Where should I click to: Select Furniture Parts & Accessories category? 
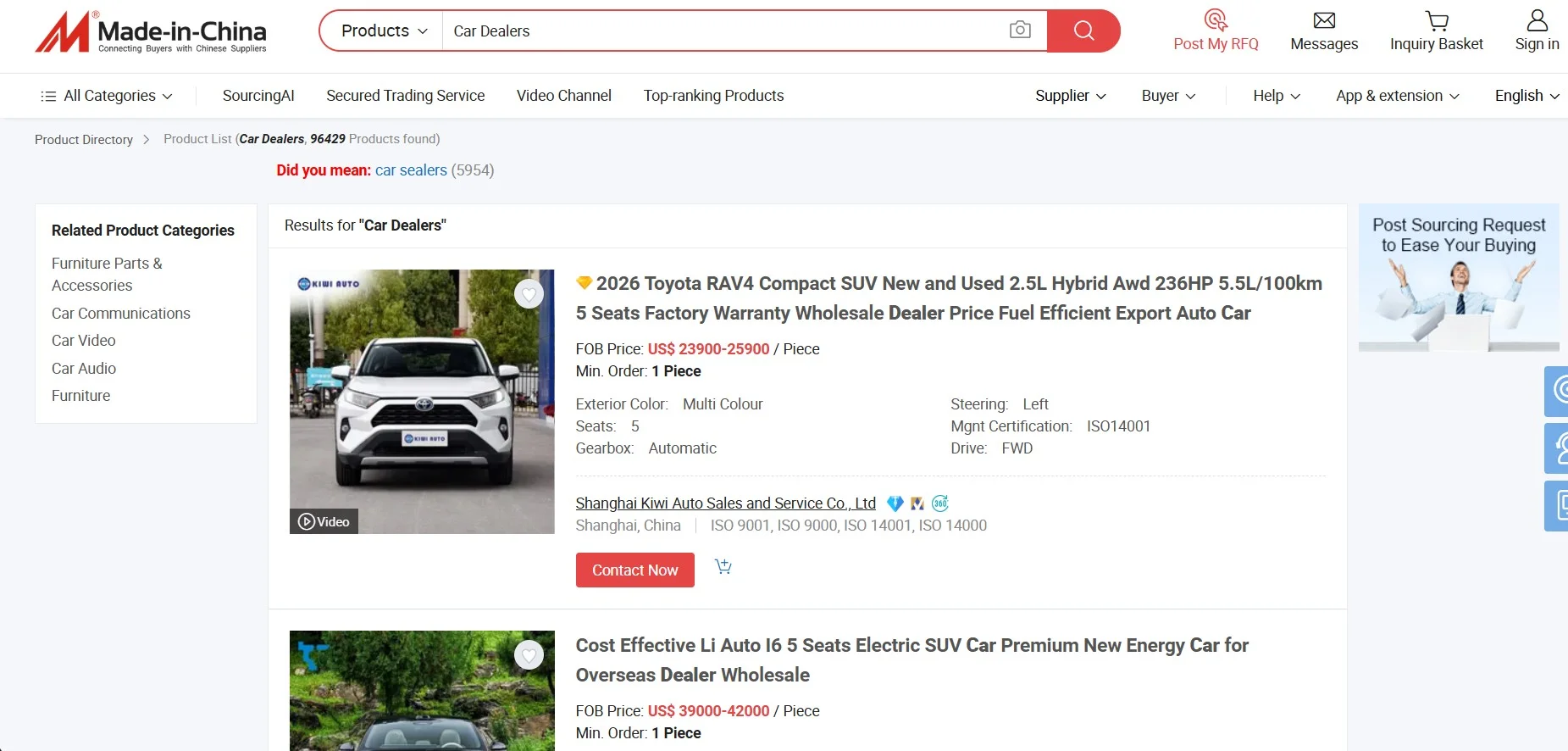107,275
